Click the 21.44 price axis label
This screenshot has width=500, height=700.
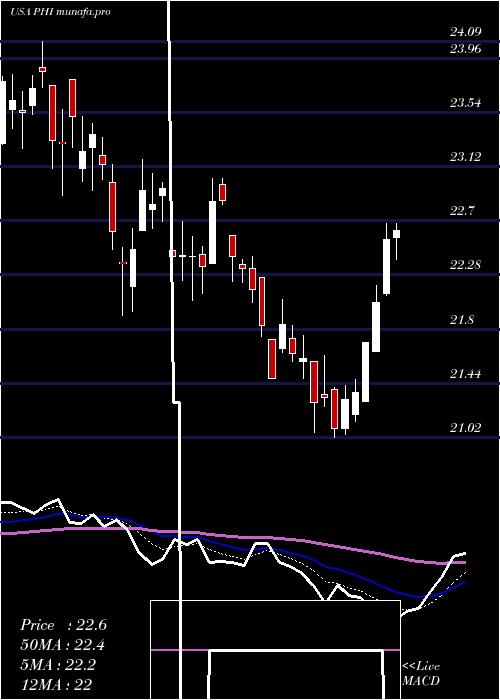click(465, 373)
